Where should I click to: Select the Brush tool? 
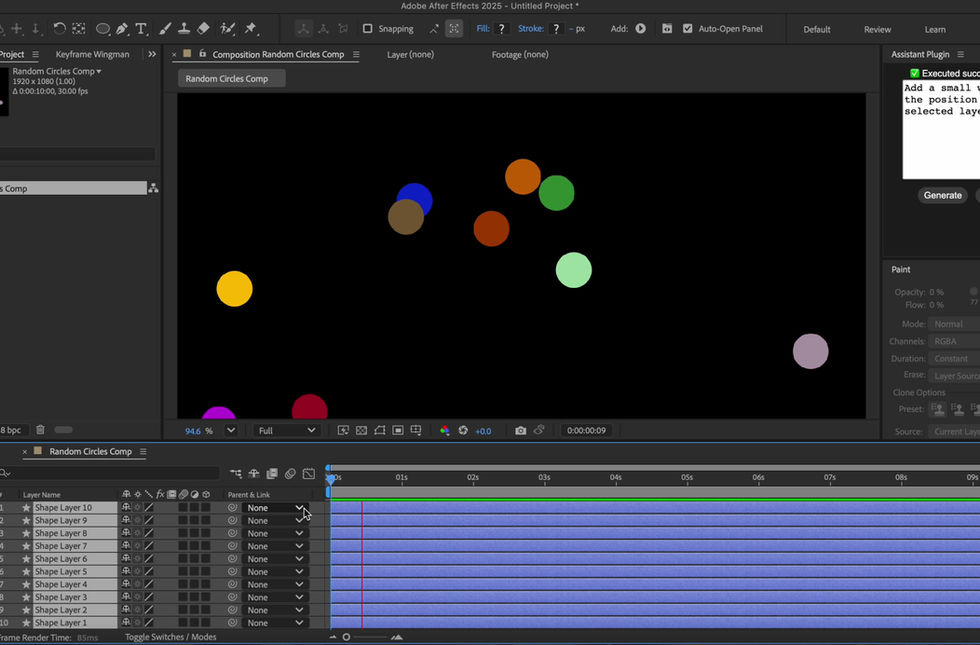(165, 29)
